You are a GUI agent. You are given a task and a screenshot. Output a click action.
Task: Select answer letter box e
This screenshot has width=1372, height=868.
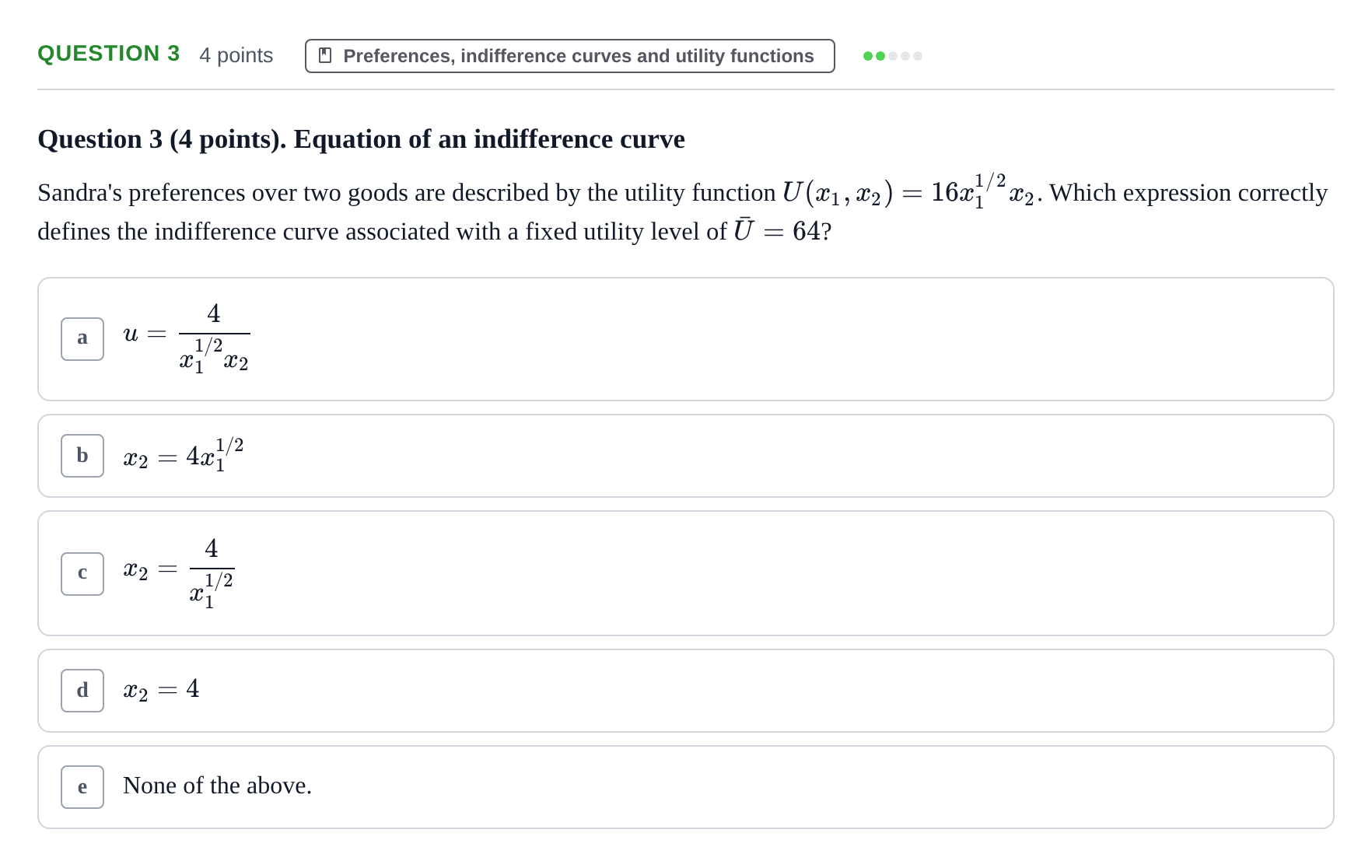point(82,787)
